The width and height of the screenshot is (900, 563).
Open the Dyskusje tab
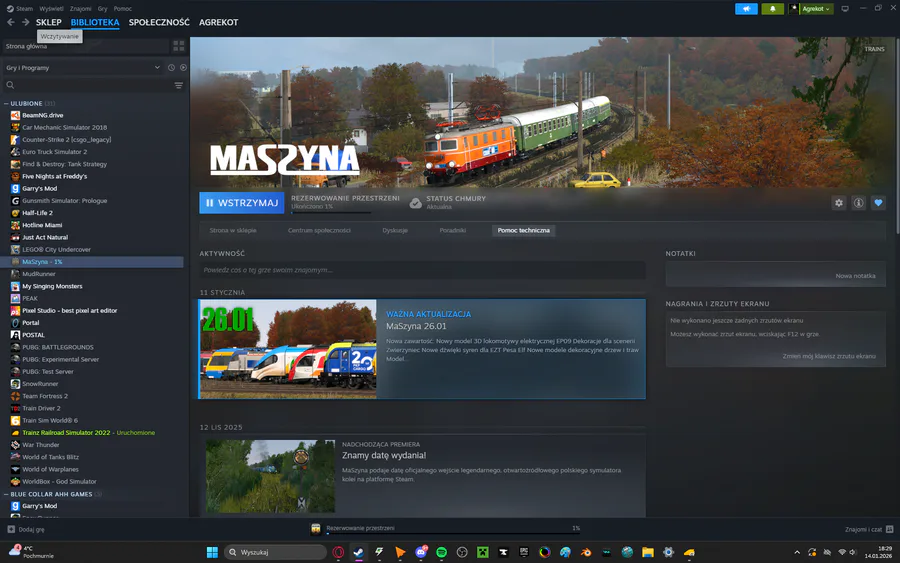(395, 230)
